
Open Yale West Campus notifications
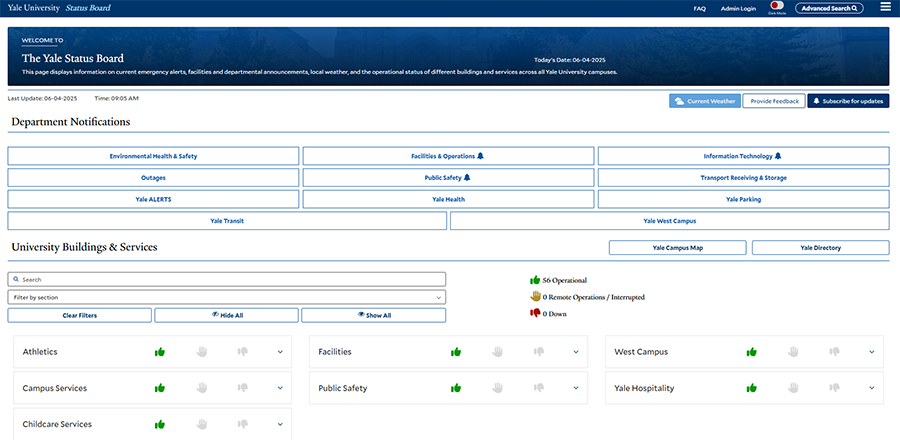point(670,221)
